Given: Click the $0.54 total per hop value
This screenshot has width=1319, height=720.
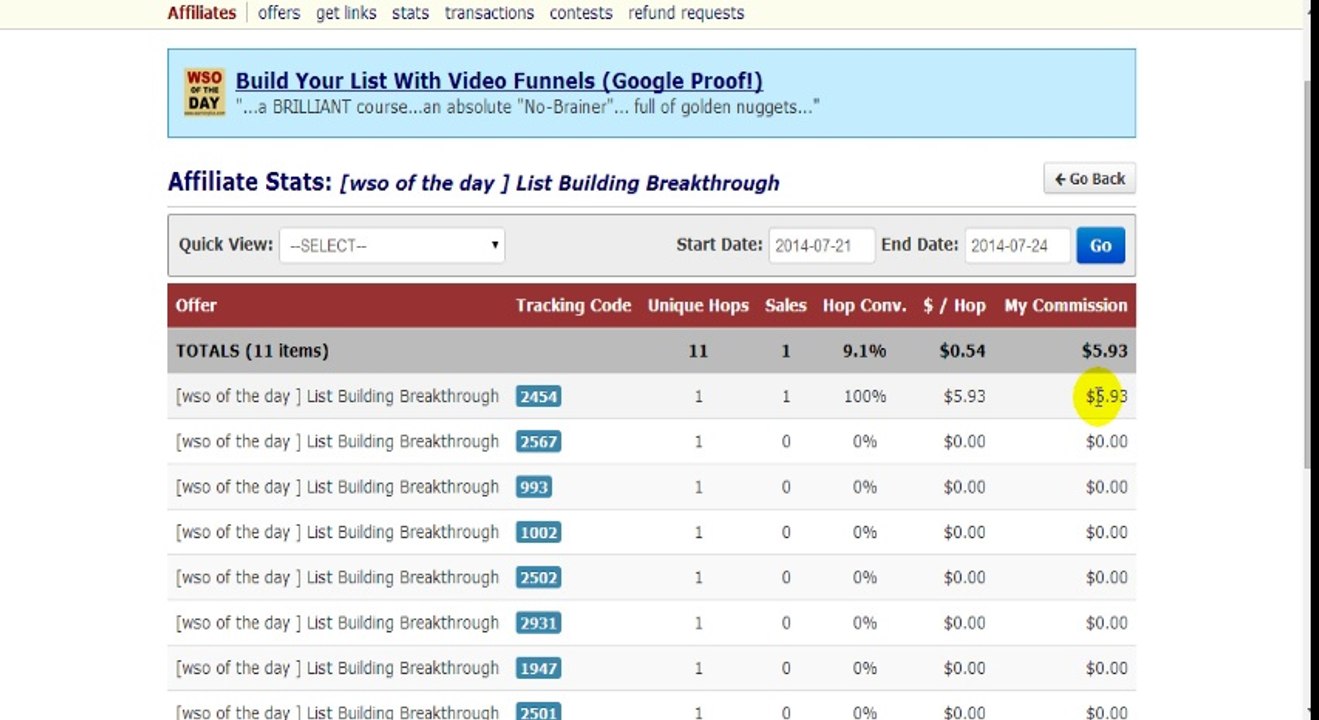Looking at the screenshot, I should click(962, 351).
